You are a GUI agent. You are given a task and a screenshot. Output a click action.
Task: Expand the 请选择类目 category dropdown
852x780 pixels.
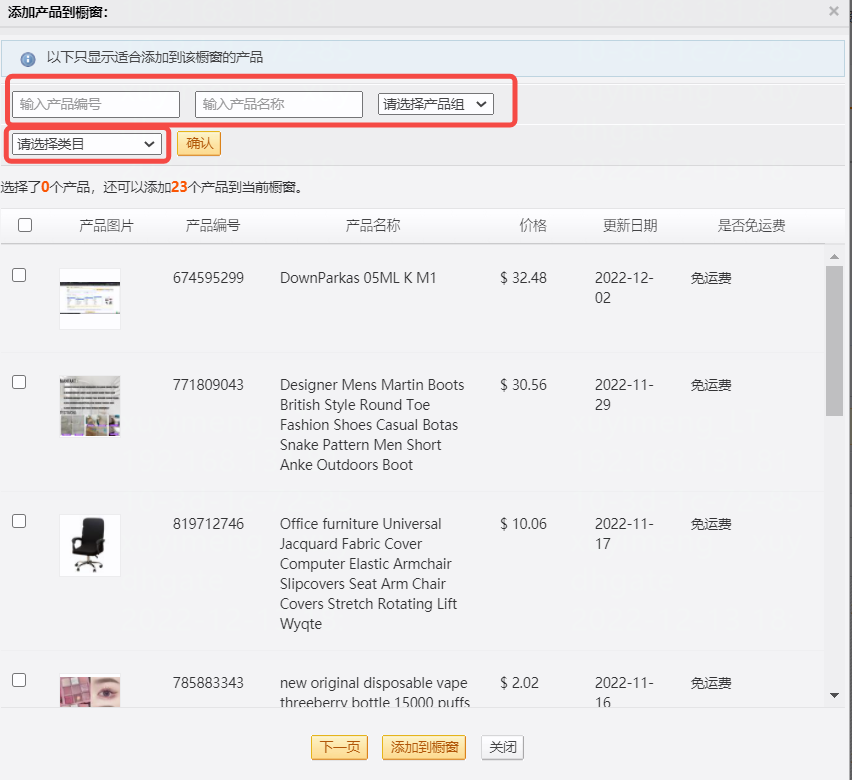tap(86, 144)
